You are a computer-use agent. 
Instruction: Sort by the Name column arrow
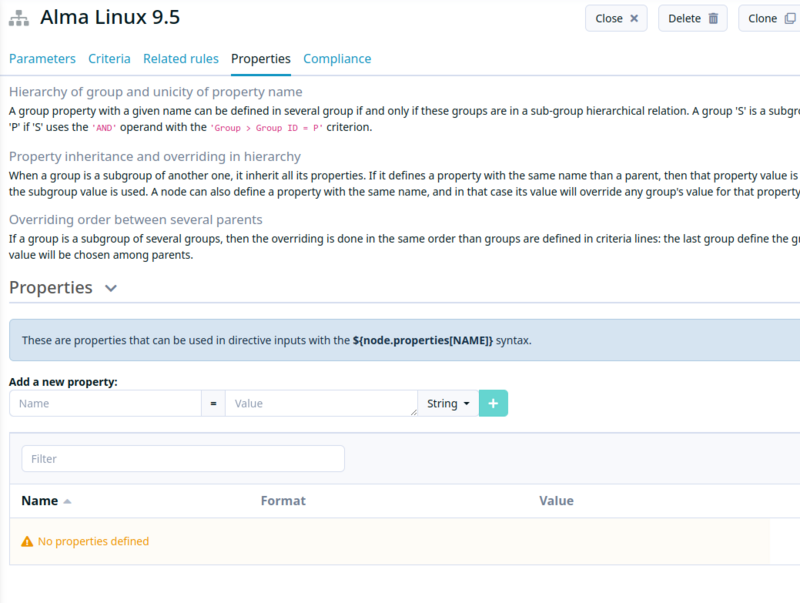67,501
